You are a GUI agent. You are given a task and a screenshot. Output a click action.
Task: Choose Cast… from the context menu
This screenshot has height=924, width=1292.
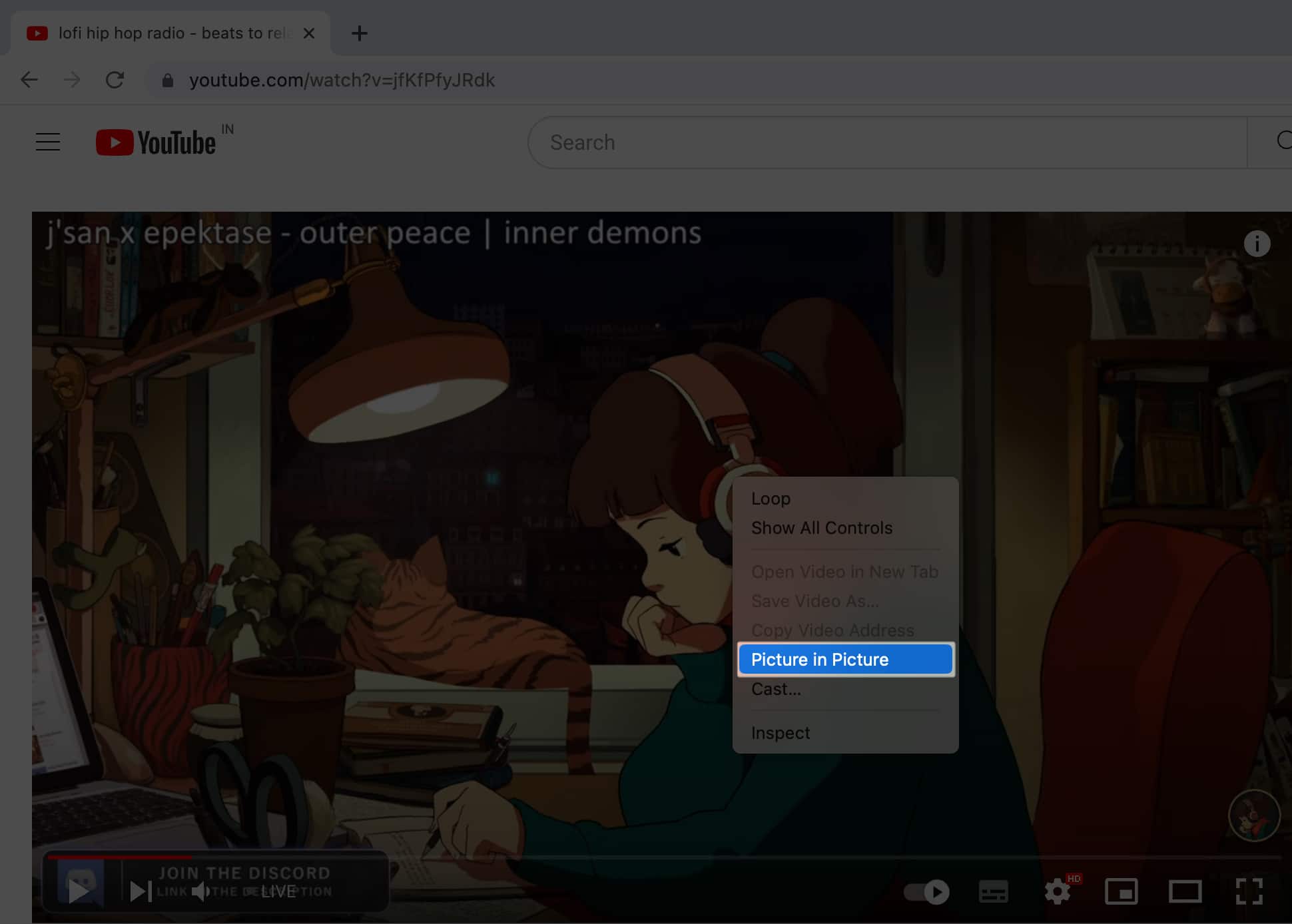tap(845, 689)
